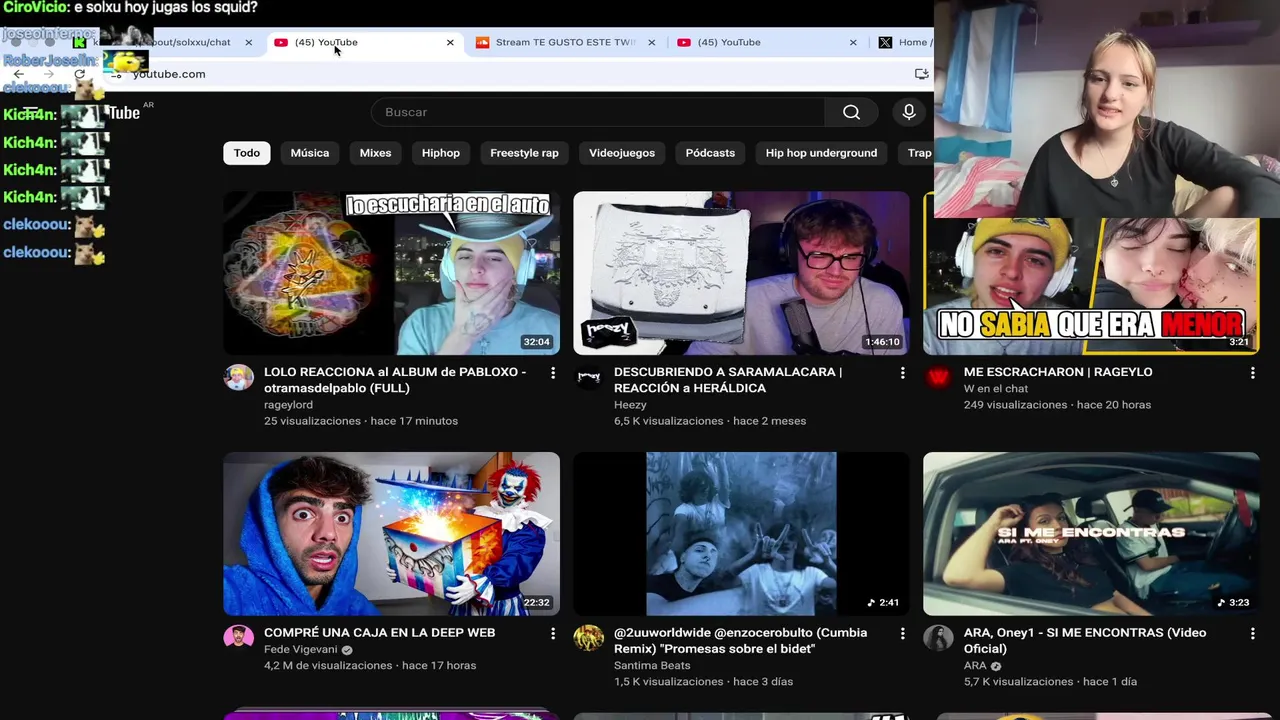This screenshot has height=720, width=1280.
Task: Click W en el chat channel avatar
Action: pos(938,377)
